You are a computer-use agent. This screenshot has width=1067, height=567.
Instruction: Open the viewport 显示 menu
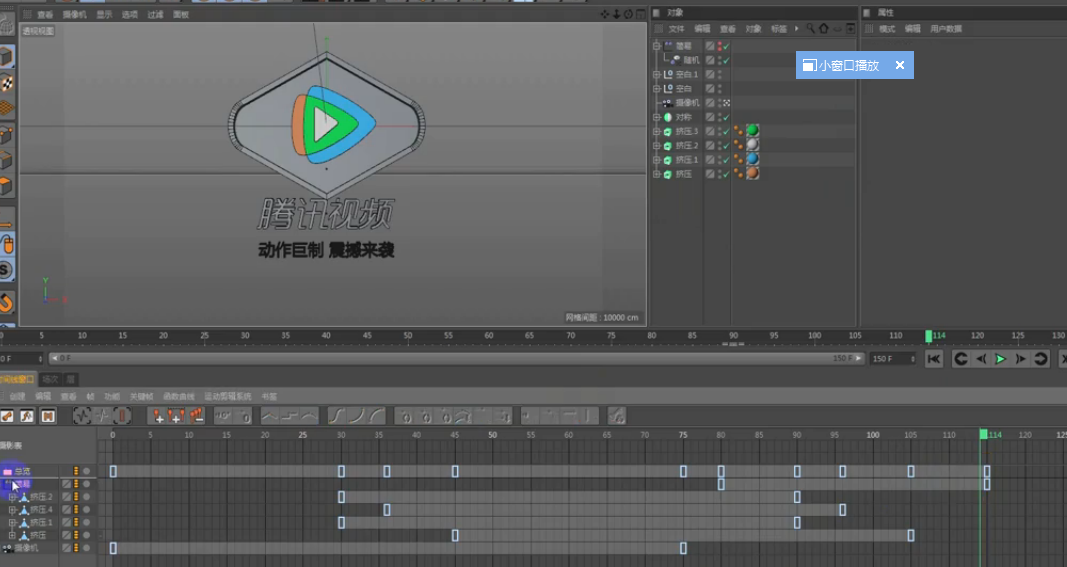[104, 14]
